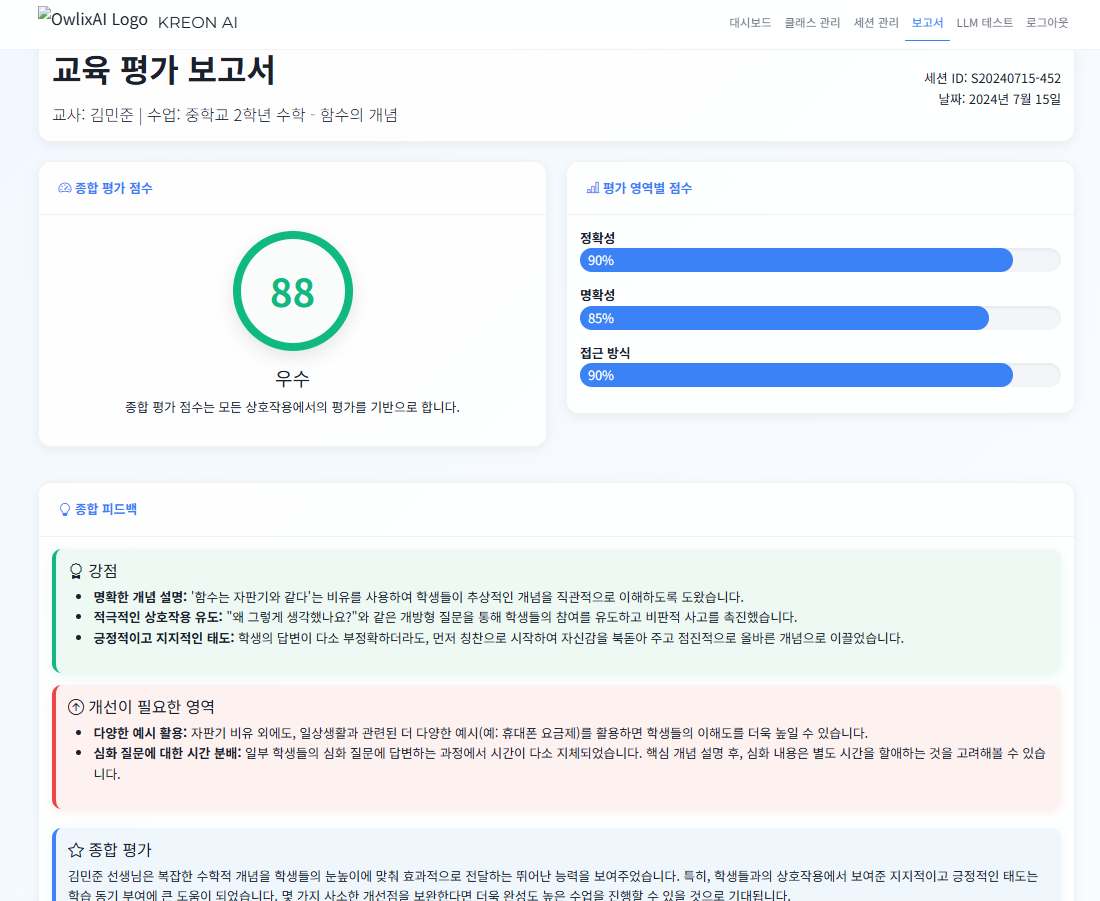Click the 종합 피드백 section title
This screenshot has height=901, width=1100.
(106, 509)
